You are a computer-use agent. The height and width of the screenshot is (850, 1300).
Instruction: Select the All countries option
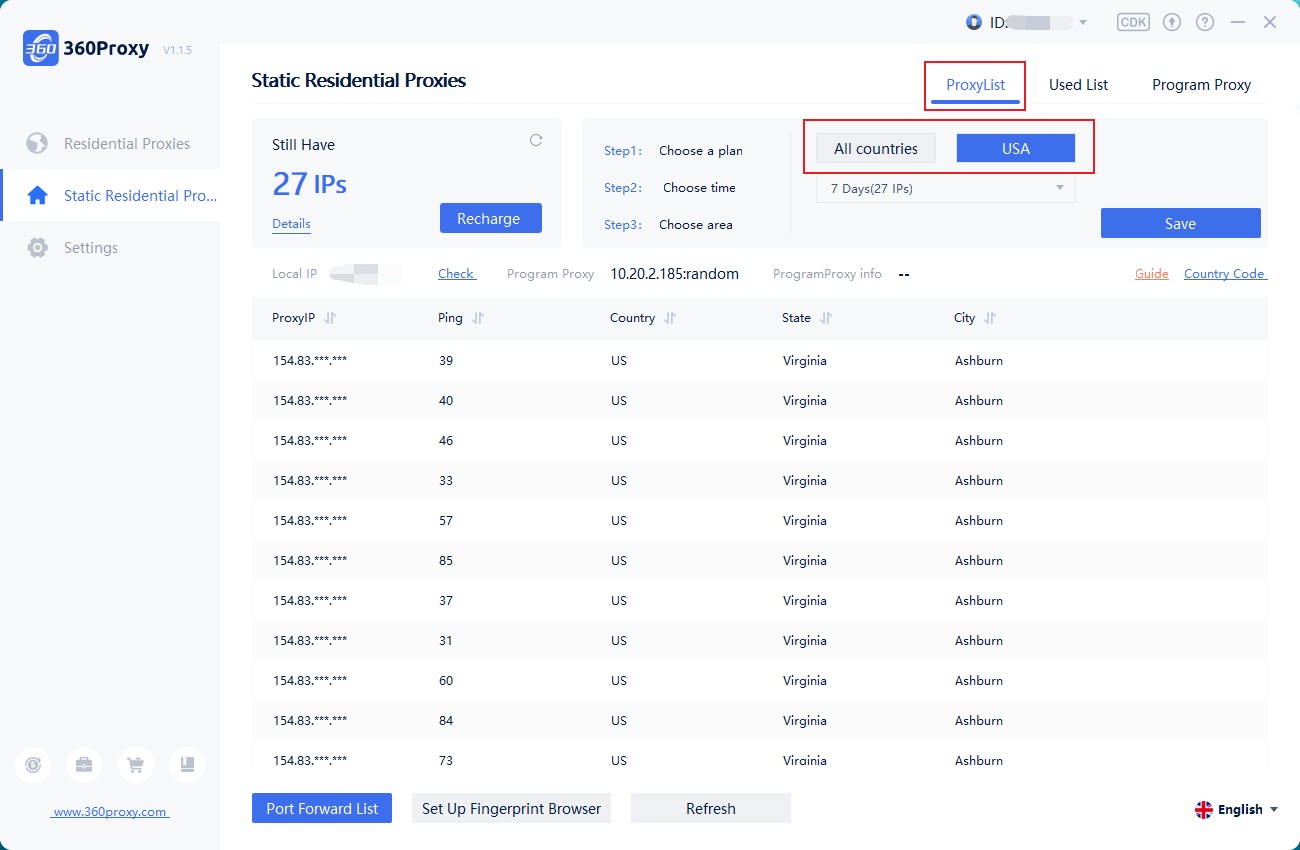click(x=876, y=148)
